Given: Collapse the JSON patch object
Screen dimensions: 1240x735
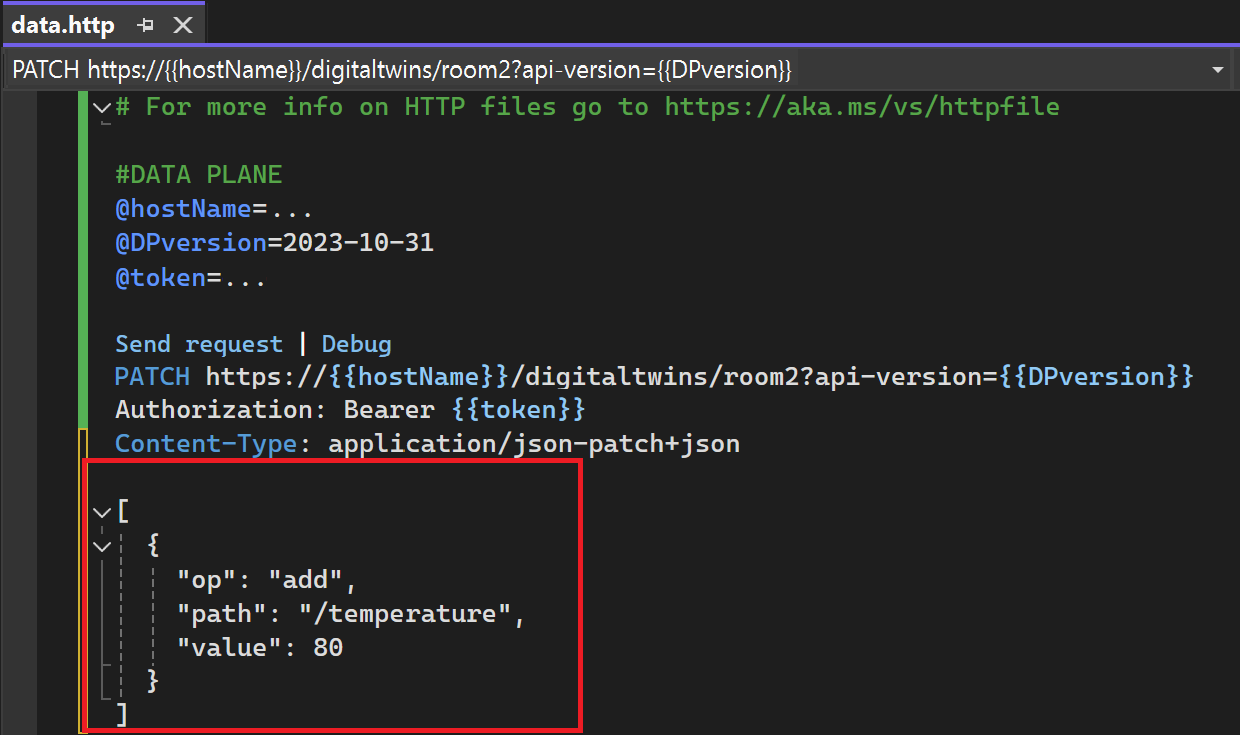Looking at the screenshot, I should [101, 545].
